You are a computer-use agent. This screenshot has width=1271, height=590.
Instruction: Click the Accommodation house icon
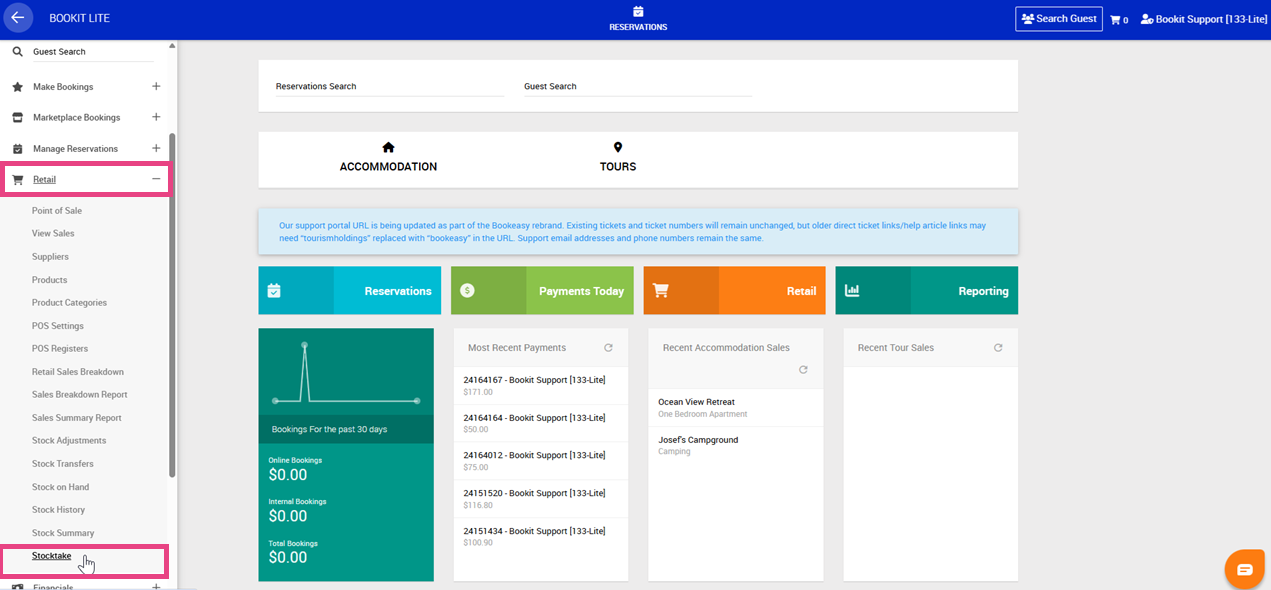[388, 147]
